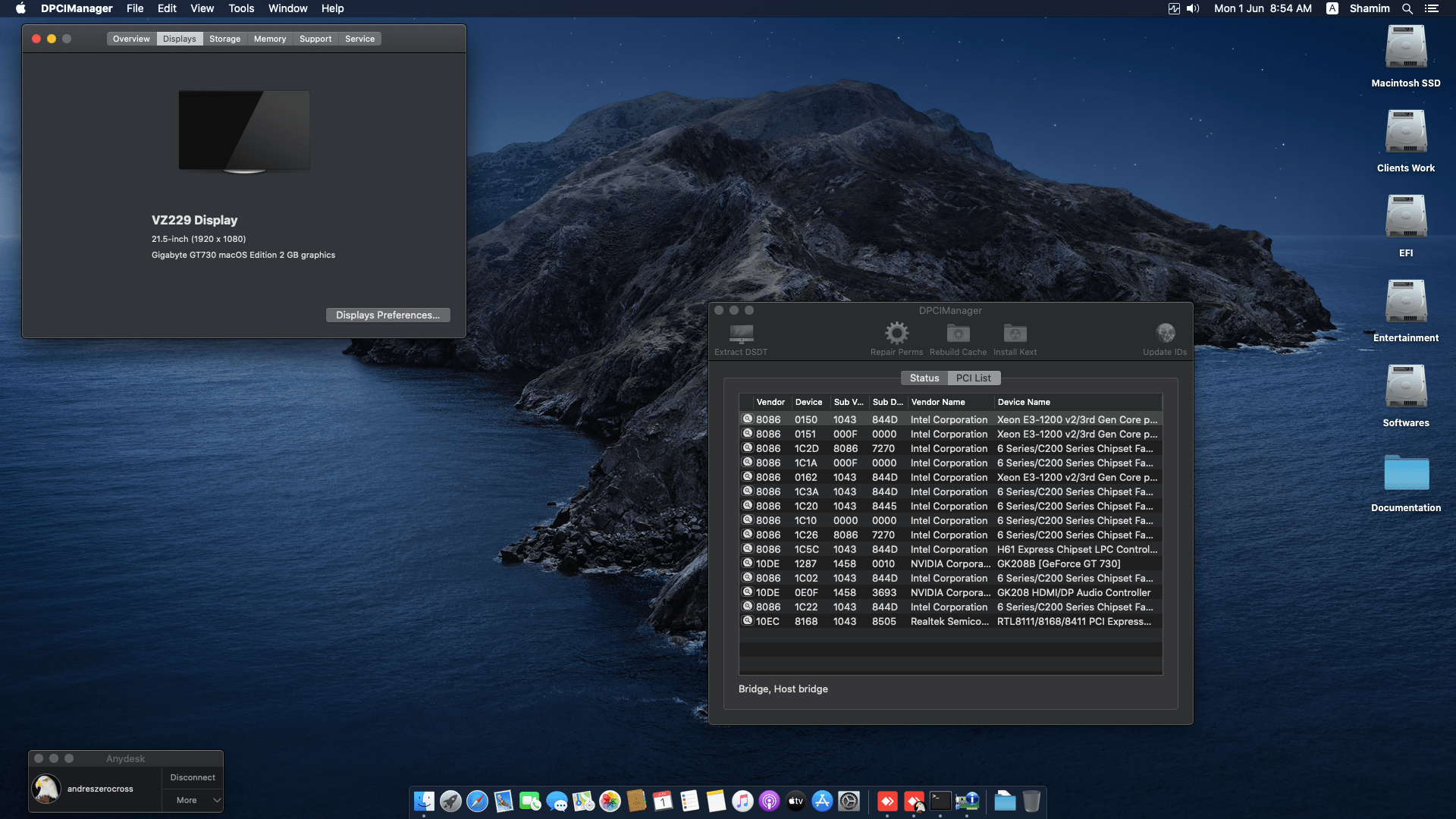This screenshot has width=1456, height=819.
Task: Click the Rebuild Cache toolbar icon
Action: click(x=958, y=333)
